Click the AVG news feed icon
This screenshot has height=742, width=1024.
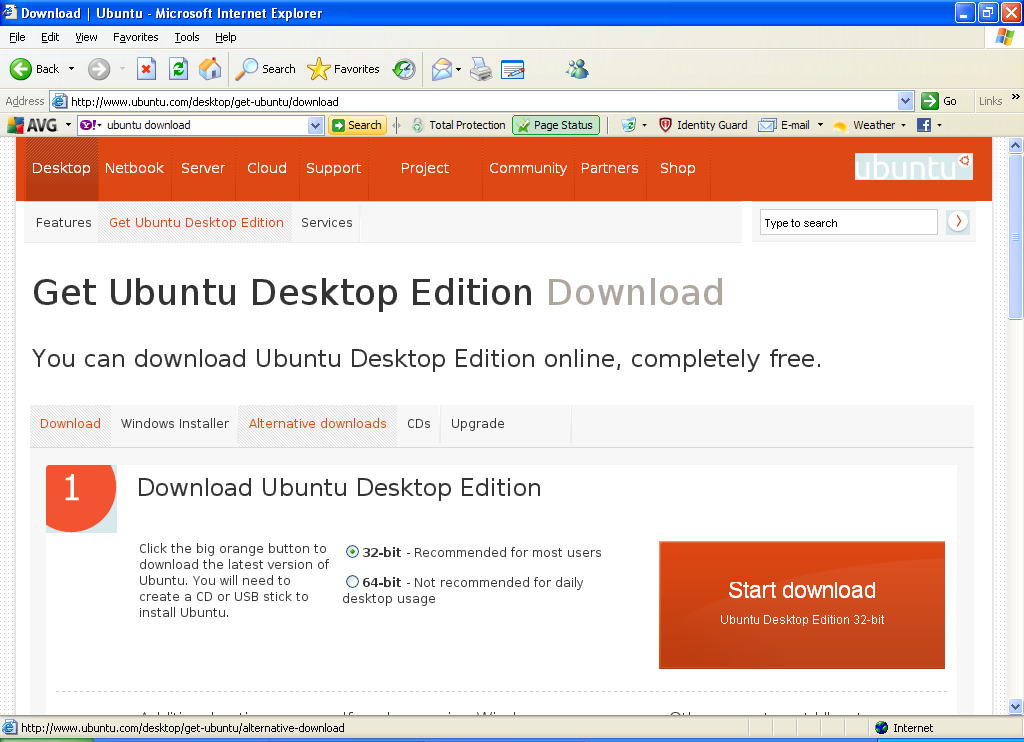click(628, 125)
